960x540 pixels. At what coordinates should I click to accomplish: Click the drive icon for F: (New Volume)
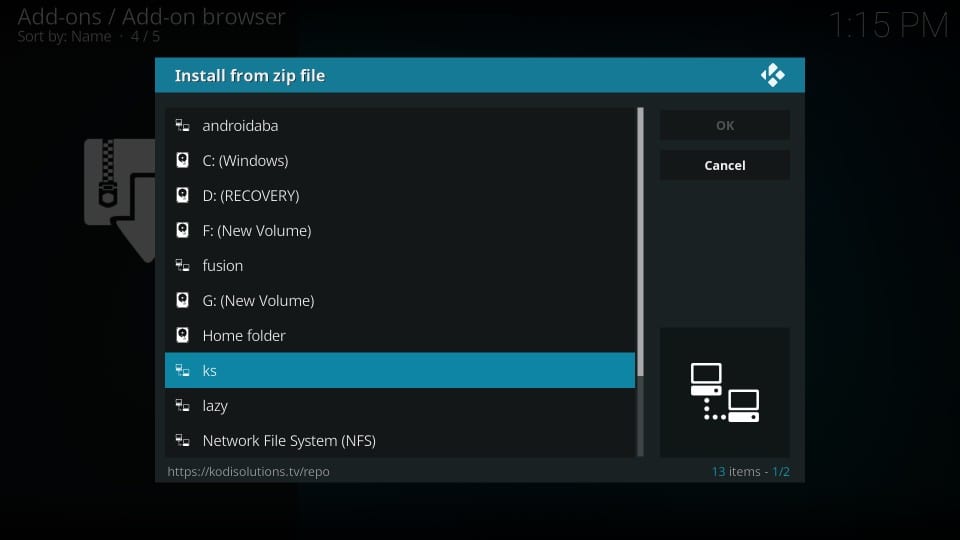(182, 230)
